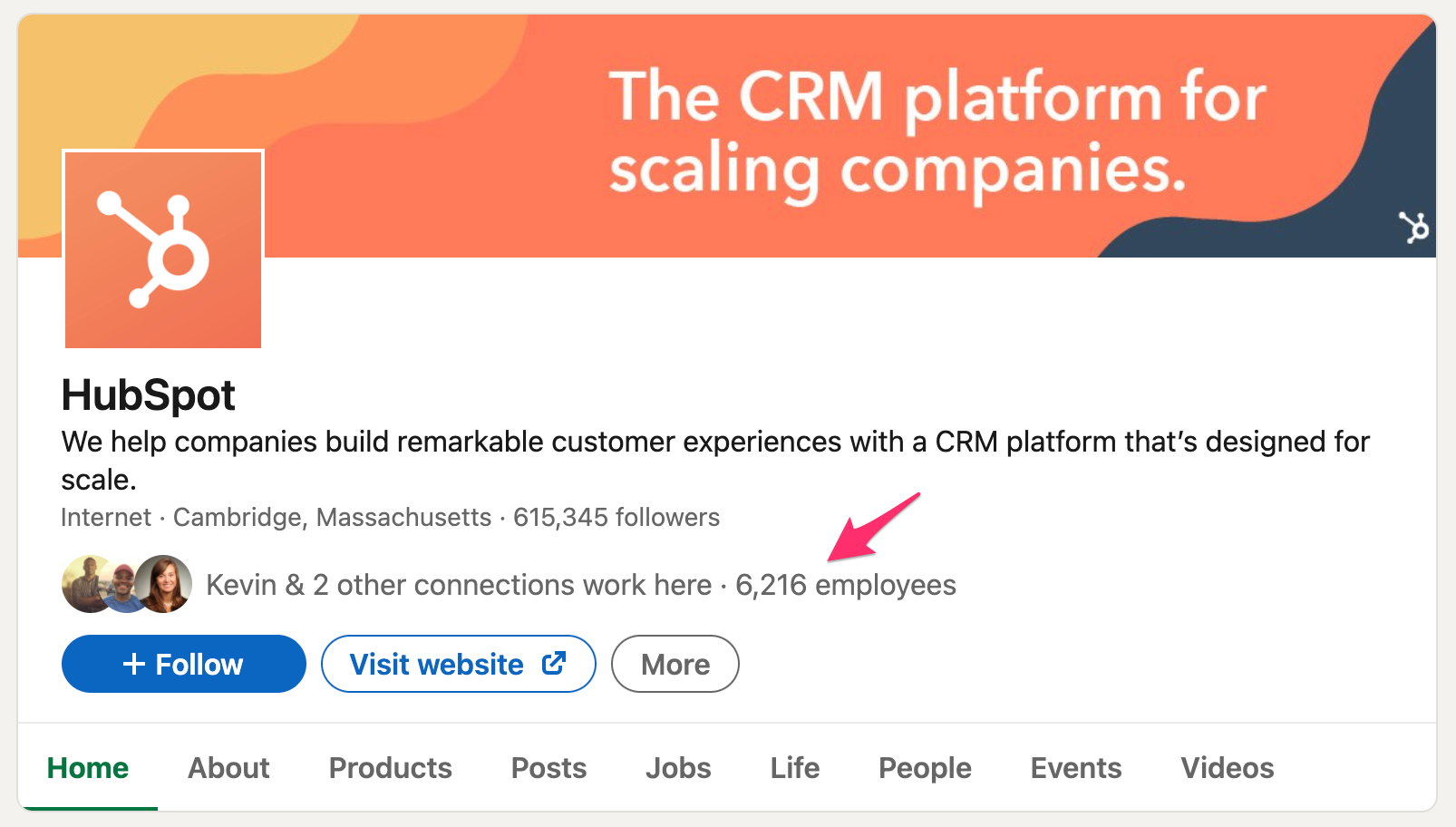Click the woman's profile photo avatar

(165, 585)
